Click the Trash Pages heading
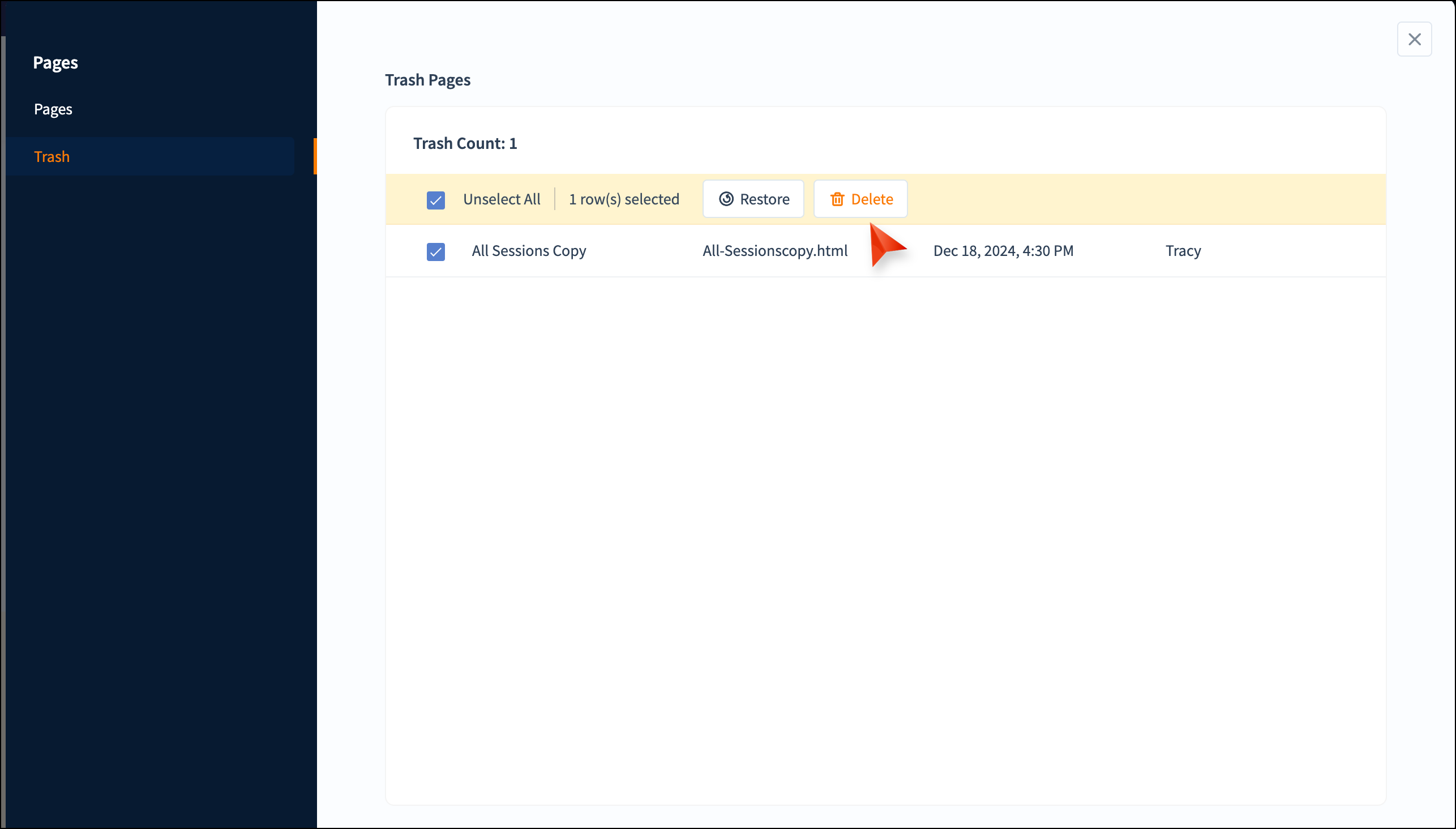Screen dimensions: 1456x829 pos(427,80)
